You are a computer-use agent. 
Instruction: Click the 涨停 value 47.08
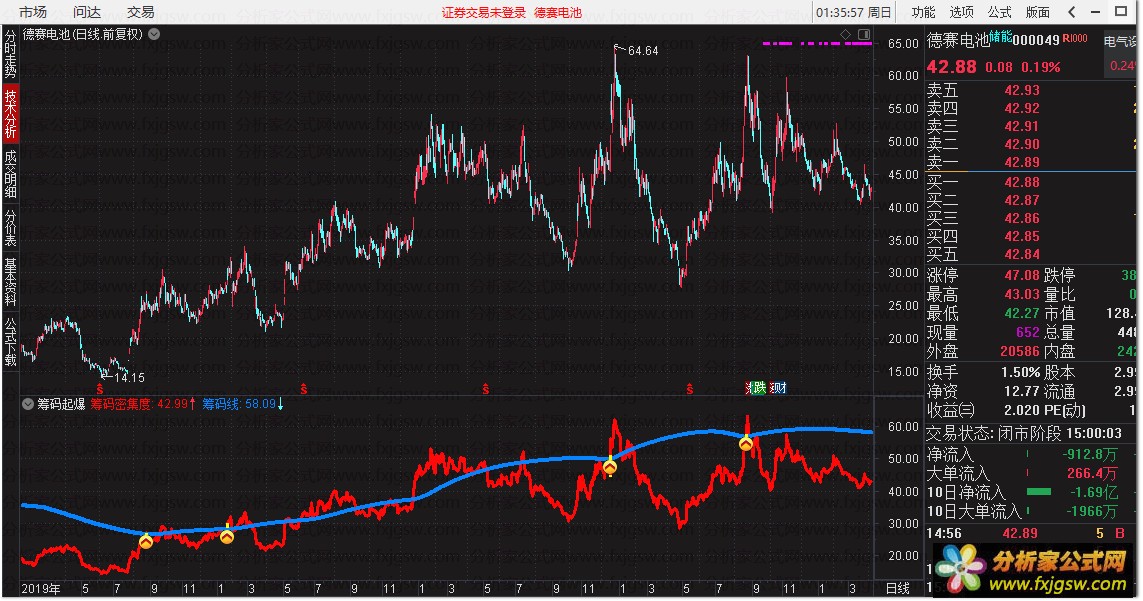[1022, 276]
